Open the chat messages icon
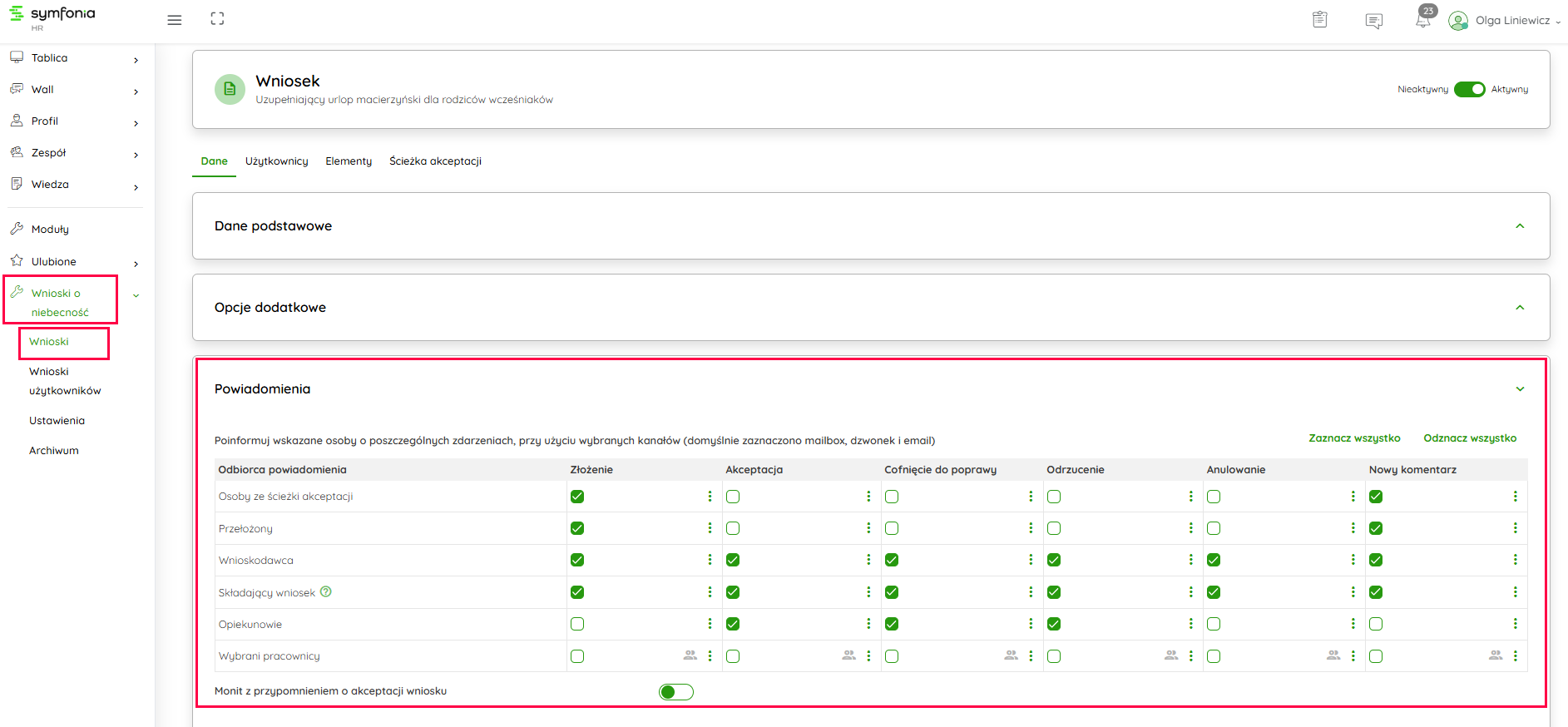Screen dimensions: 1568x727 1373,21
